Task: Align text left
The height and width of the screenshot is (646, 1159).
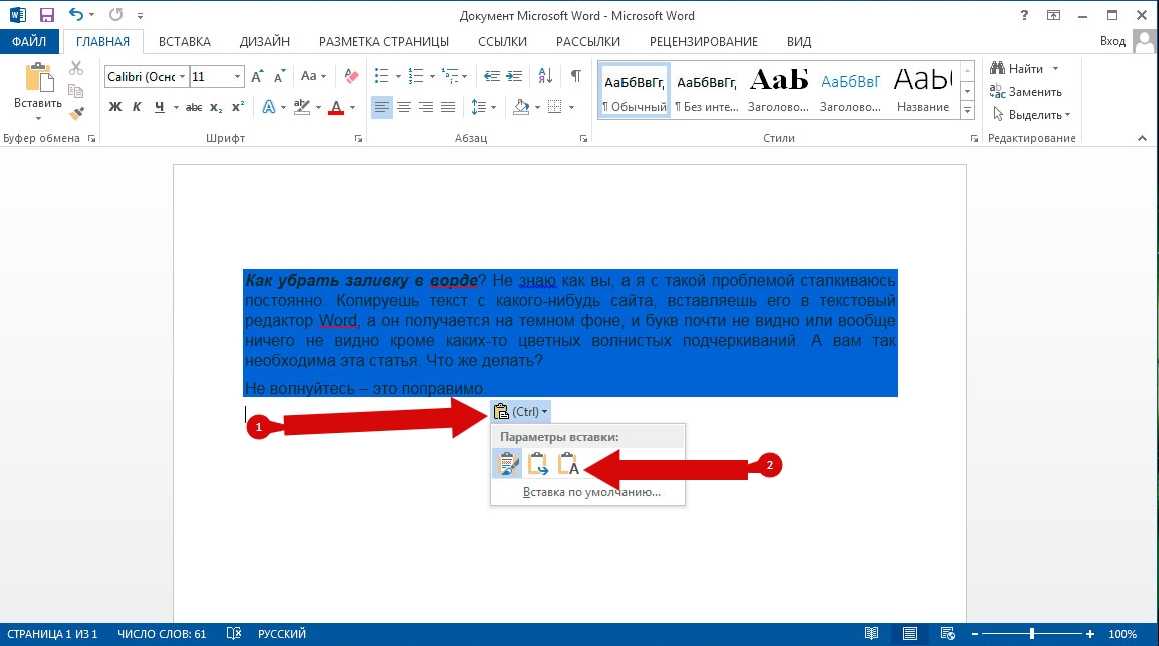Action: 381,107
